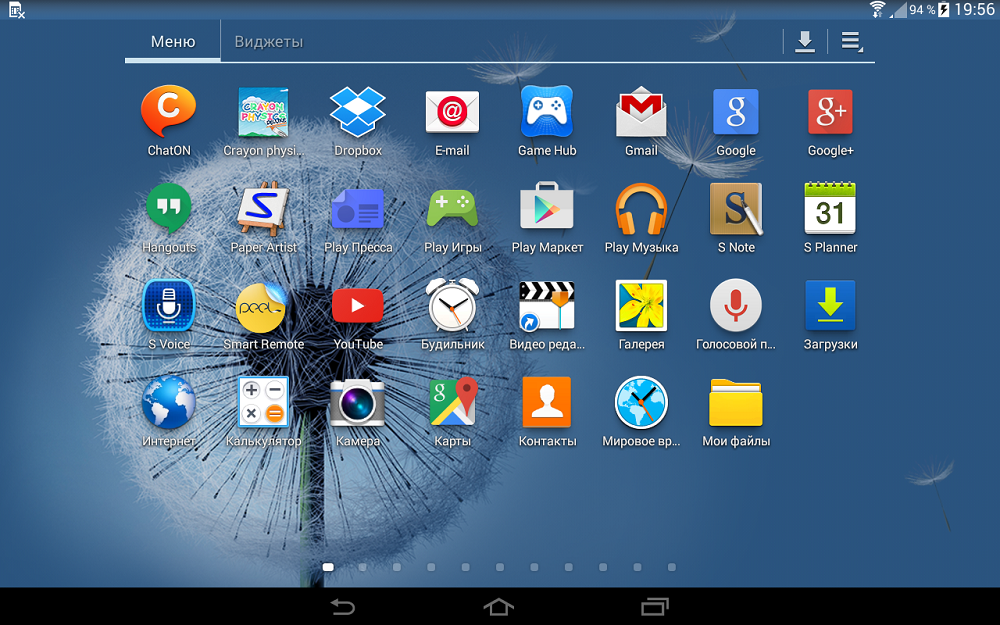Open Play Игры app
The width and height of the screenshot is (1000, 625).
click(x=452, y=209)
